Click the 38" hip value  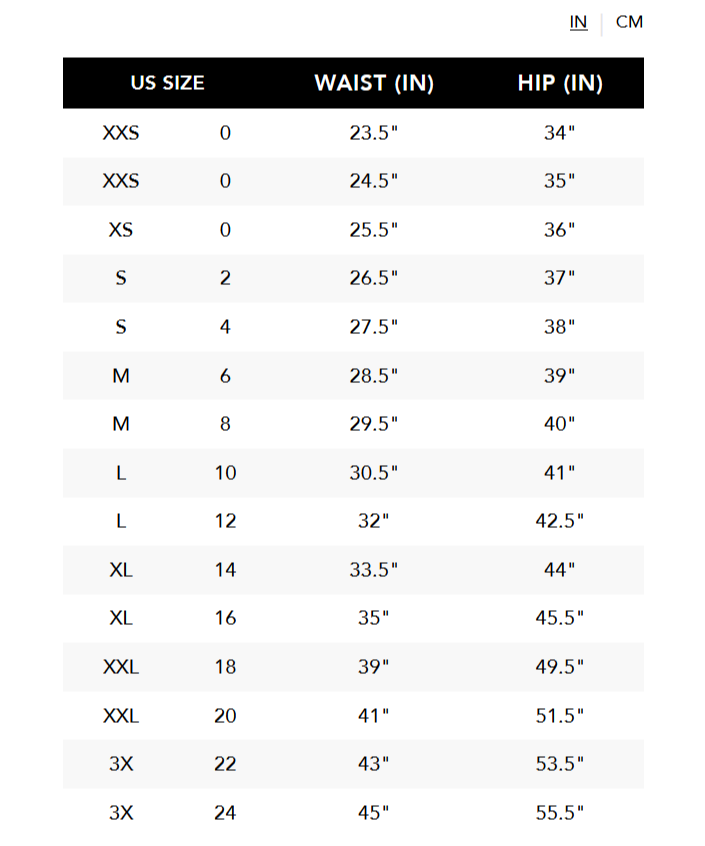point(559,327)
